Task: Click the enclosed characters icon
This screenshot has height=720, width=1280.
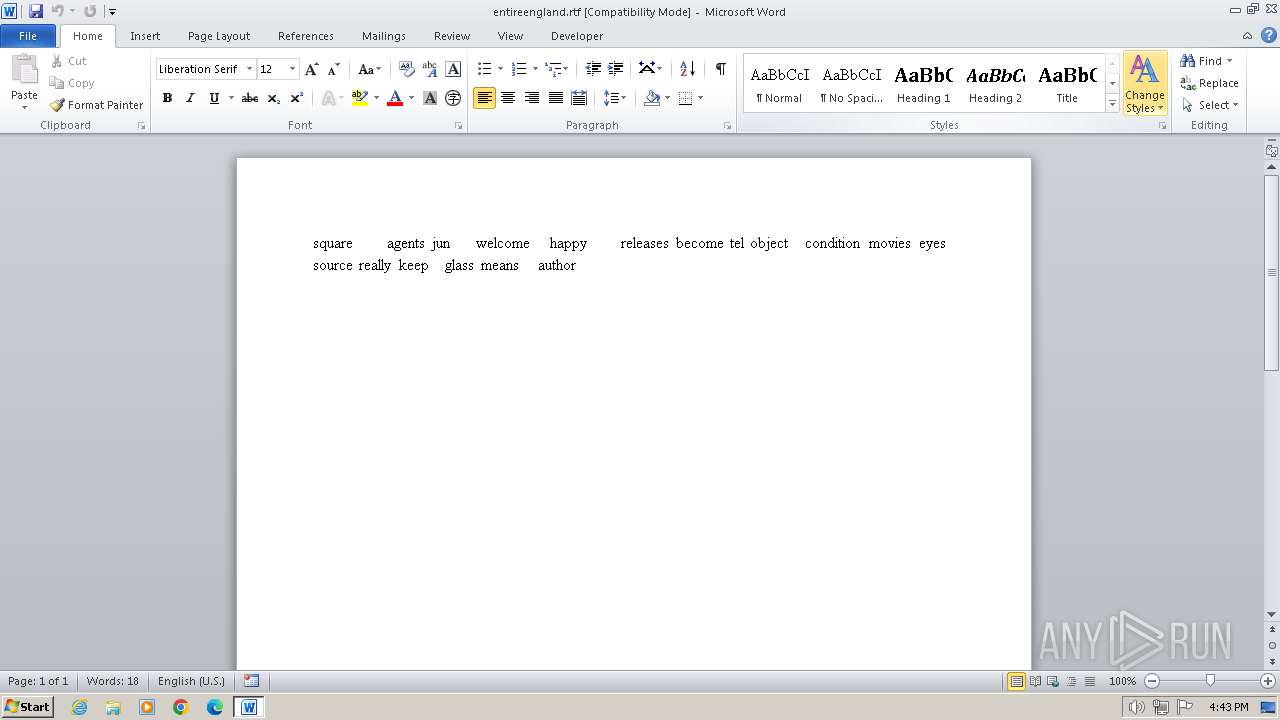Action: [453, 98]
